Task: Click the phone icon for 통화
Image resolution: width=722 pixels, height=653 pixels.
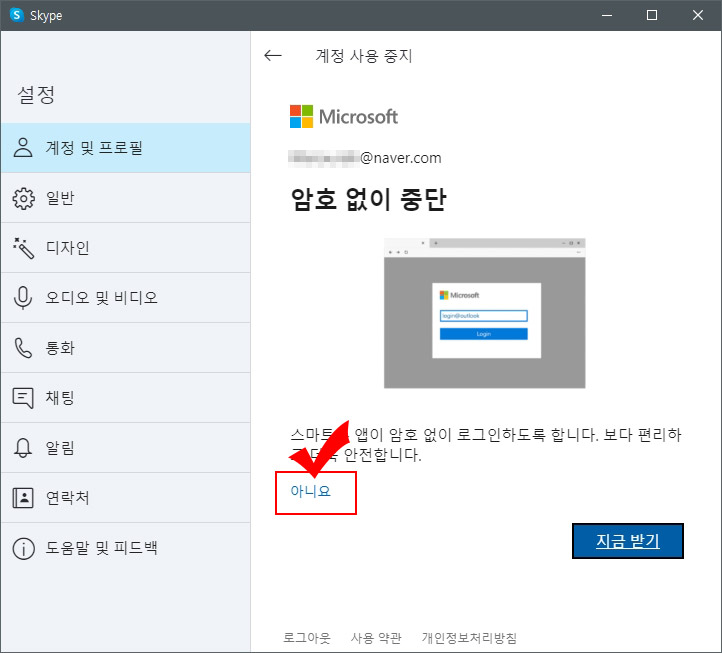Action: click(x=23, y=348)
